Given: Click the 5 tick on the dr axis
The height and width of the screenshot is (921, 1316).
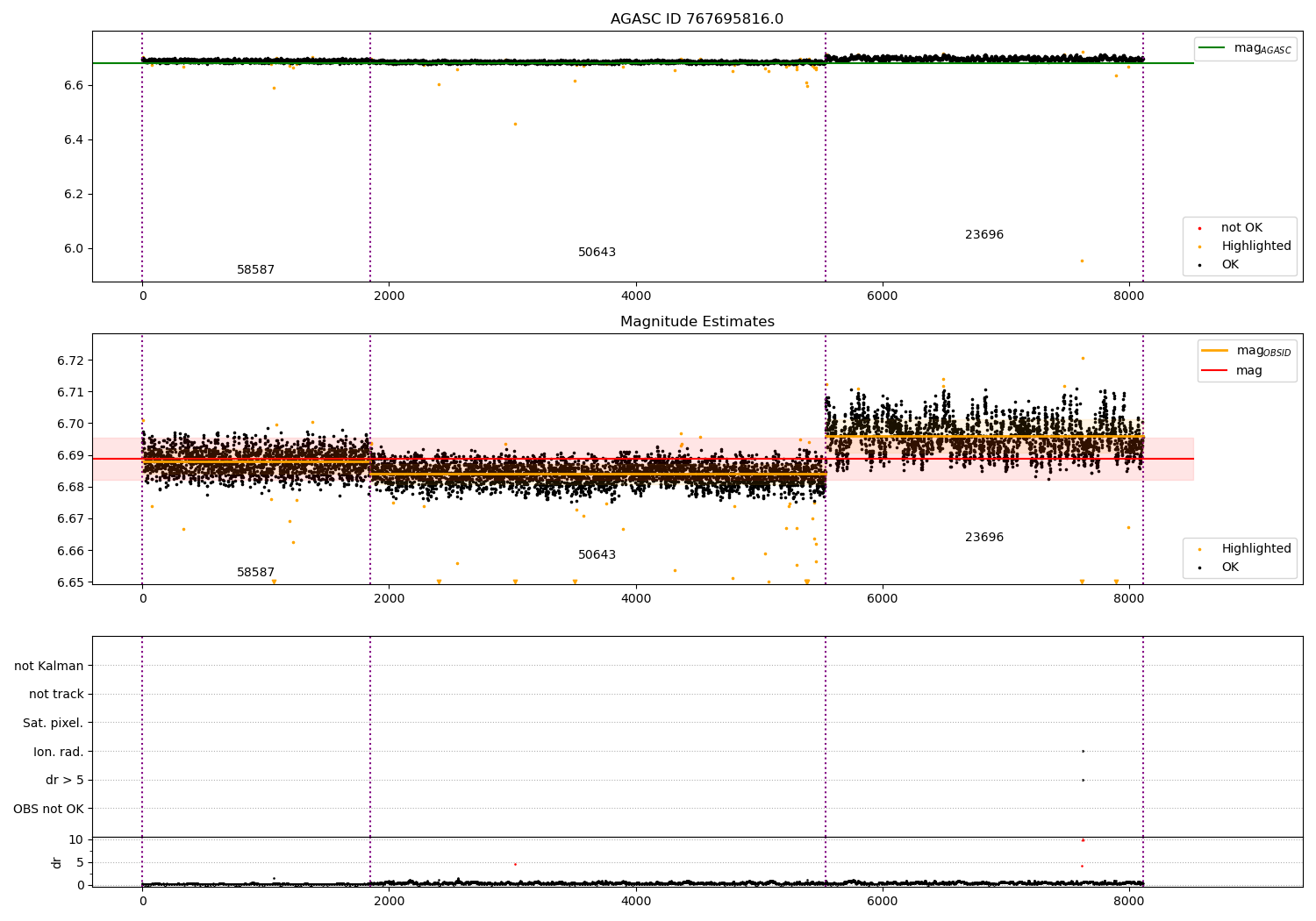Looking at the screenshot, I should pyautogui.click(x=80, y=862).
